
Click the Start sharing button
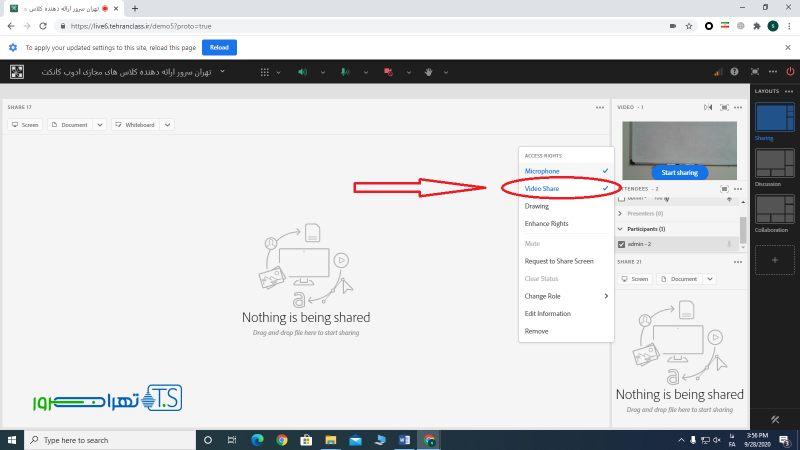(x=680, y=173)
